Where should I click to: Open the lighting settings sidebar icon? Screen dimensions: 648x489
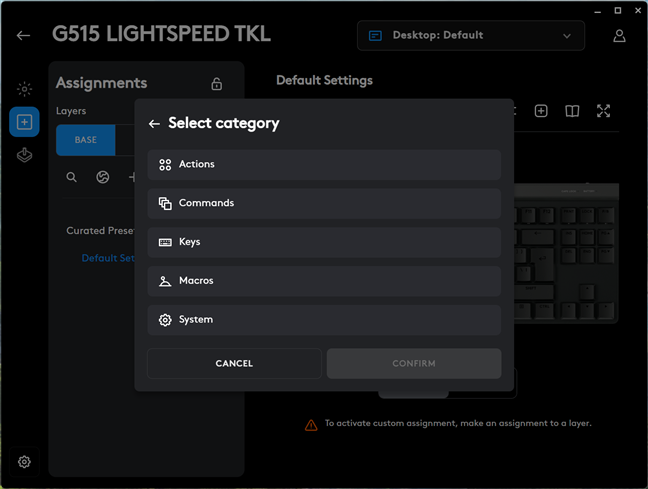pos(24,89)
